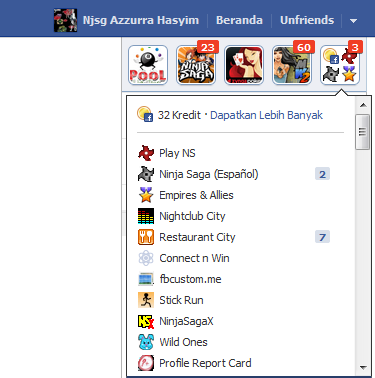Select Play NS from the apps list

pos(177,153)
